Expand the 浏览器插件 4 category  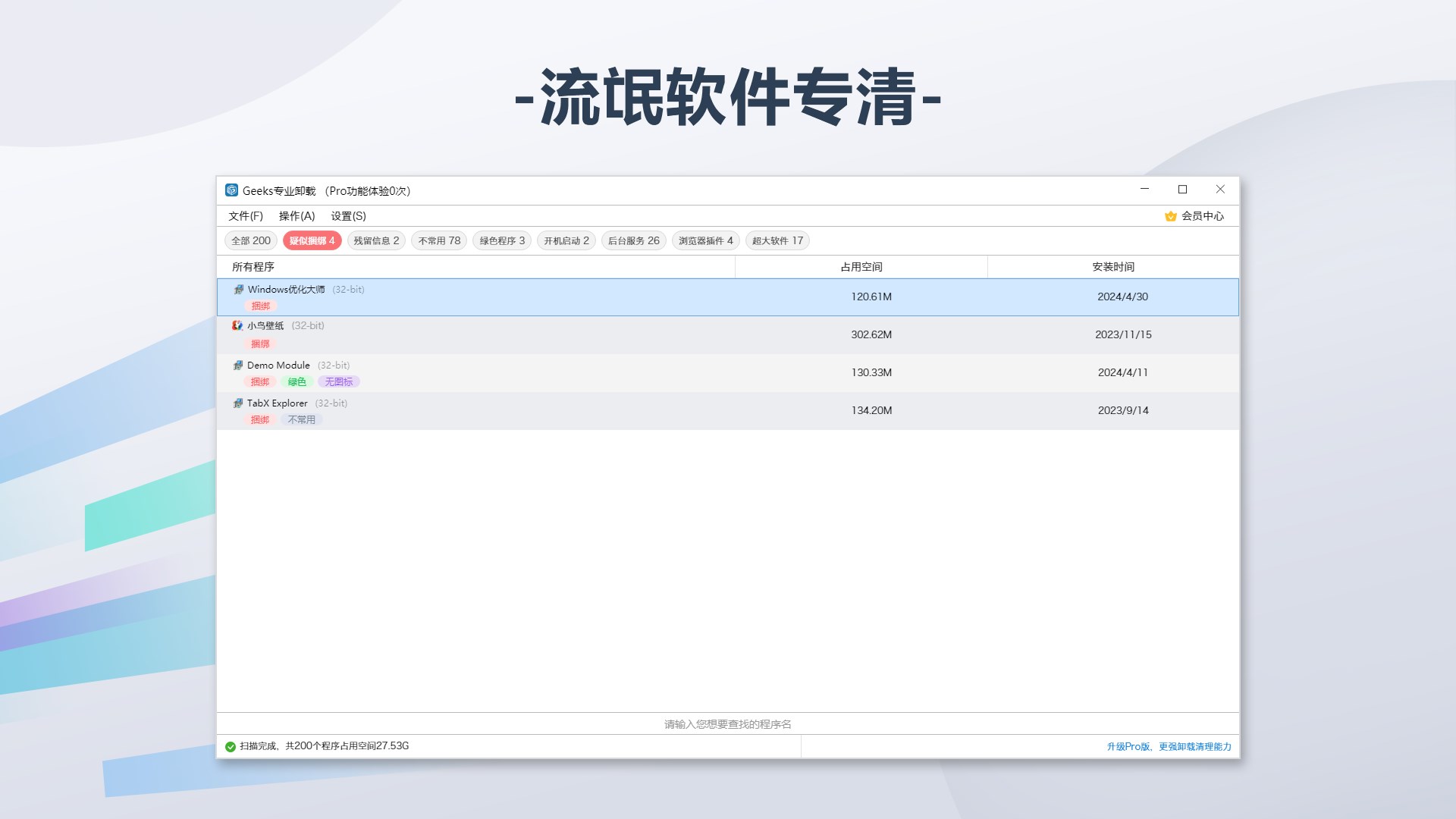704,240
